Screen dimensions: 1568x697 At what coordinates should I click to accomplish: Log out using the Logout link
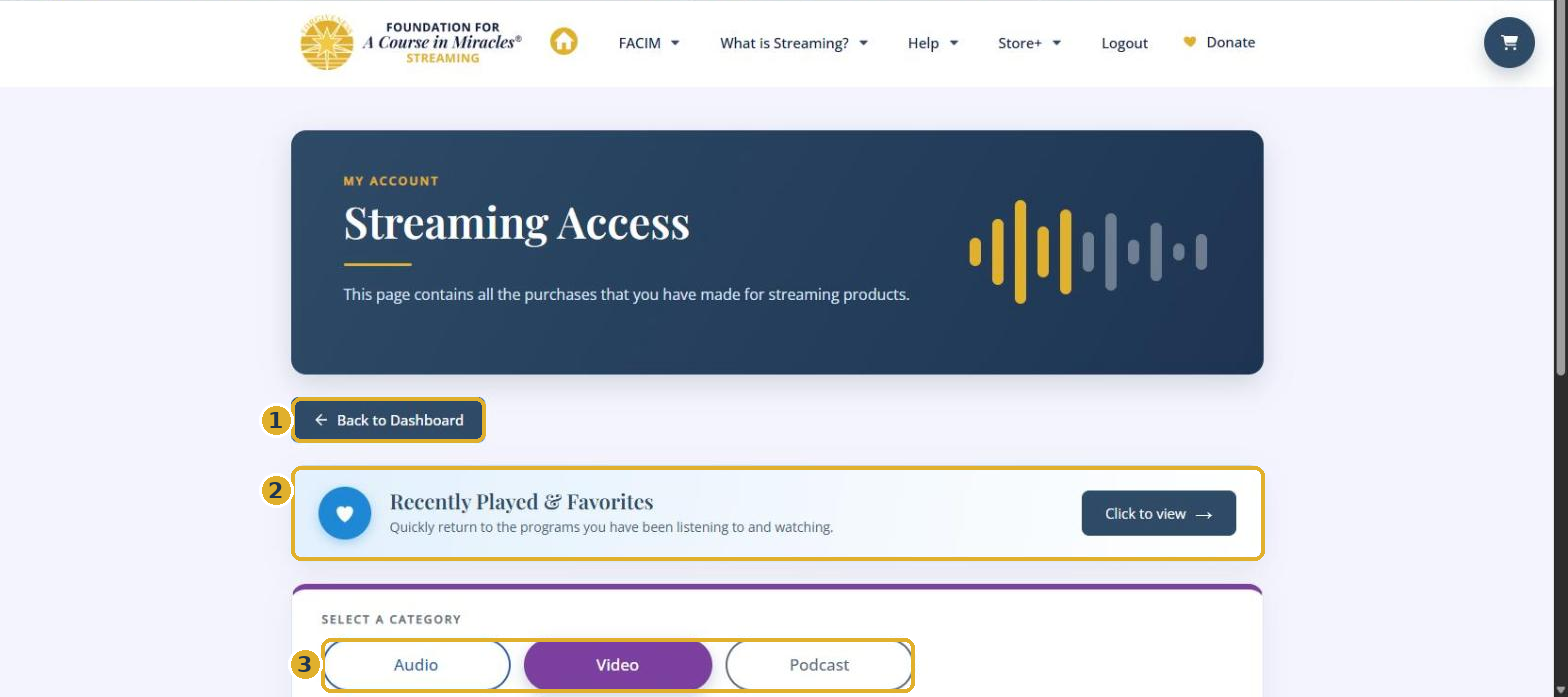(x=1124, y=43)
